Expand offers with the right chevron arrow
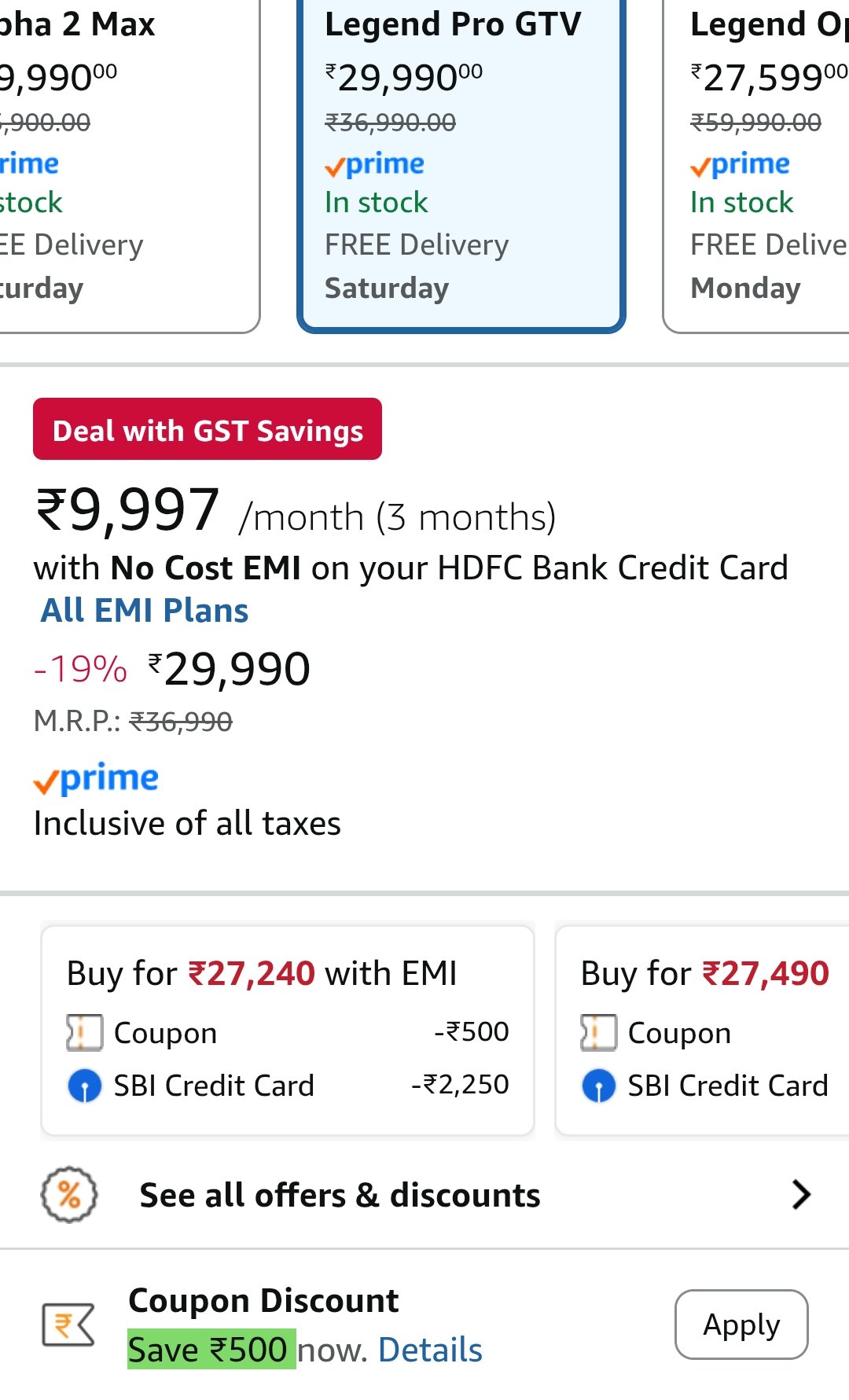Screen dimensions: 849x1400 click(800, 1194)
